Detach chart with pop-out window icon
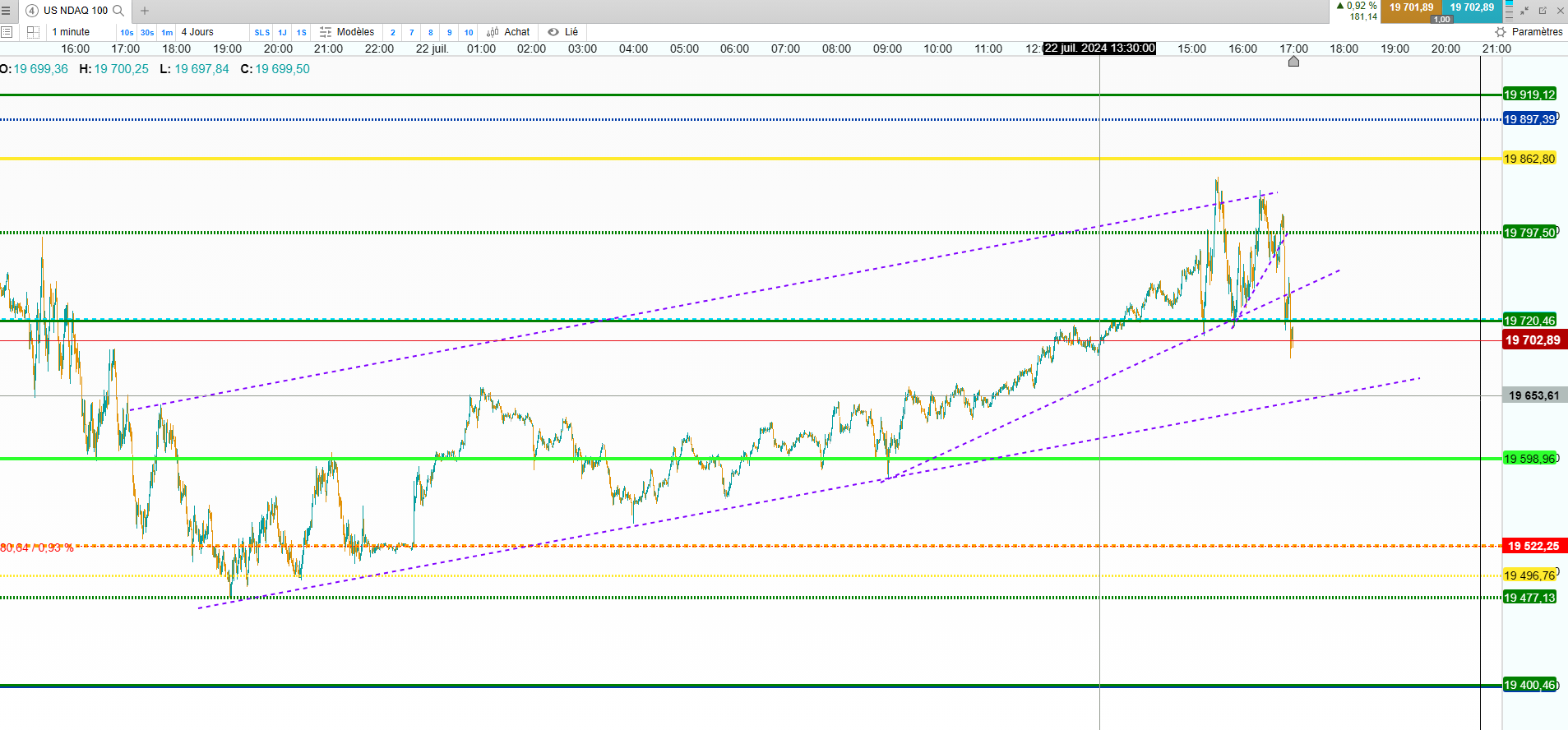Screen dimensions: 1568x730 tap(1543, 11)
